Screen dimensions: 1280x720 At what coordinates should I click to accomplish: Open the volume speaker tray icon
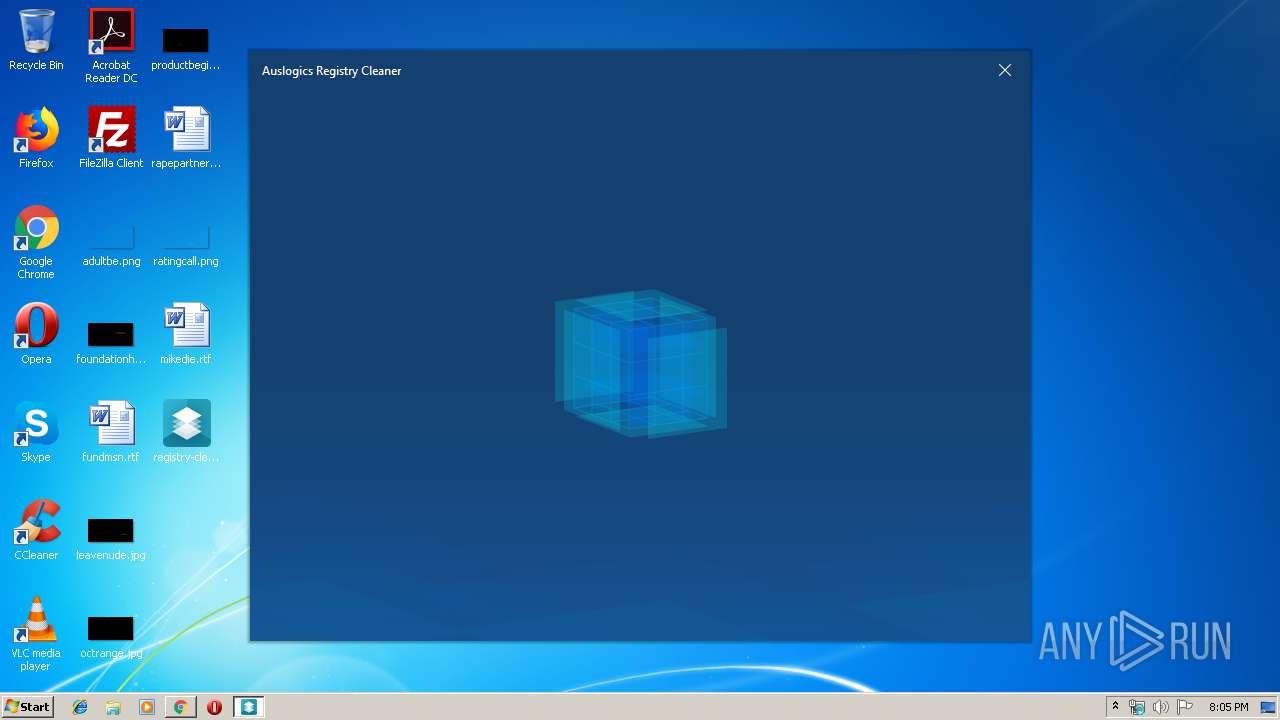tap(1161, 707)
